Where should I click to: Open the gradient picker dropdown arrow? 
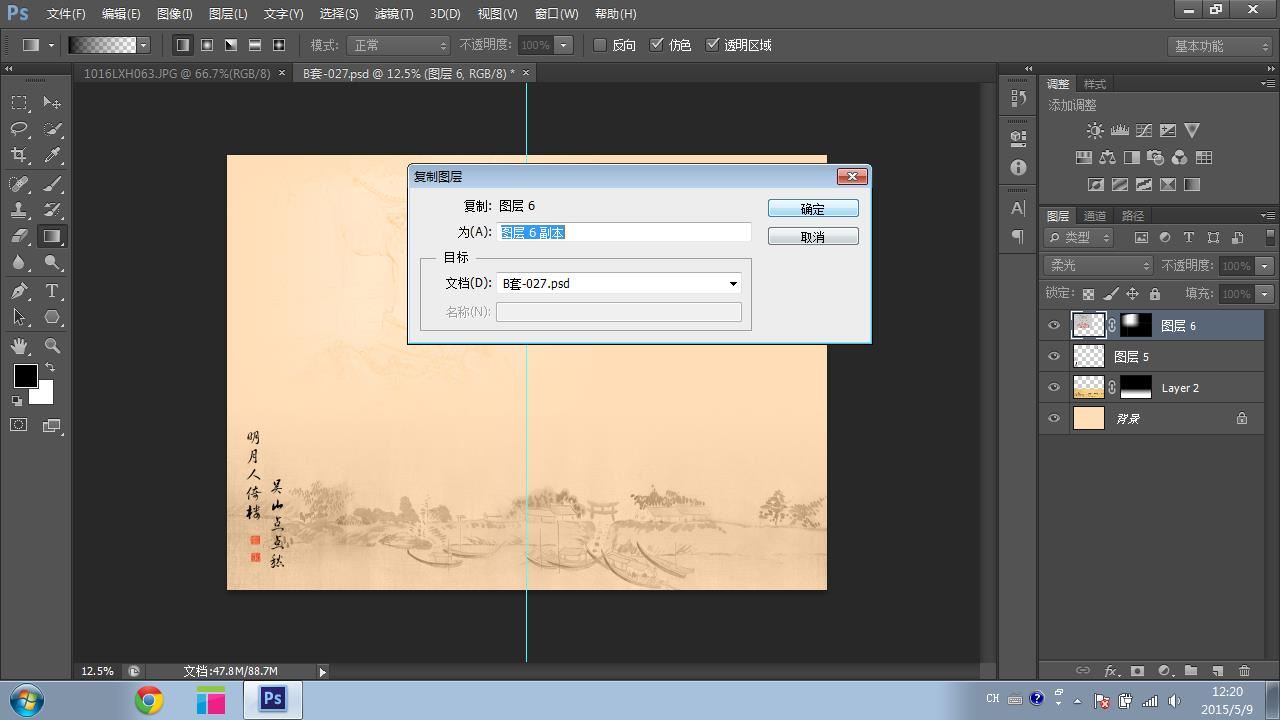coord(144,45)
